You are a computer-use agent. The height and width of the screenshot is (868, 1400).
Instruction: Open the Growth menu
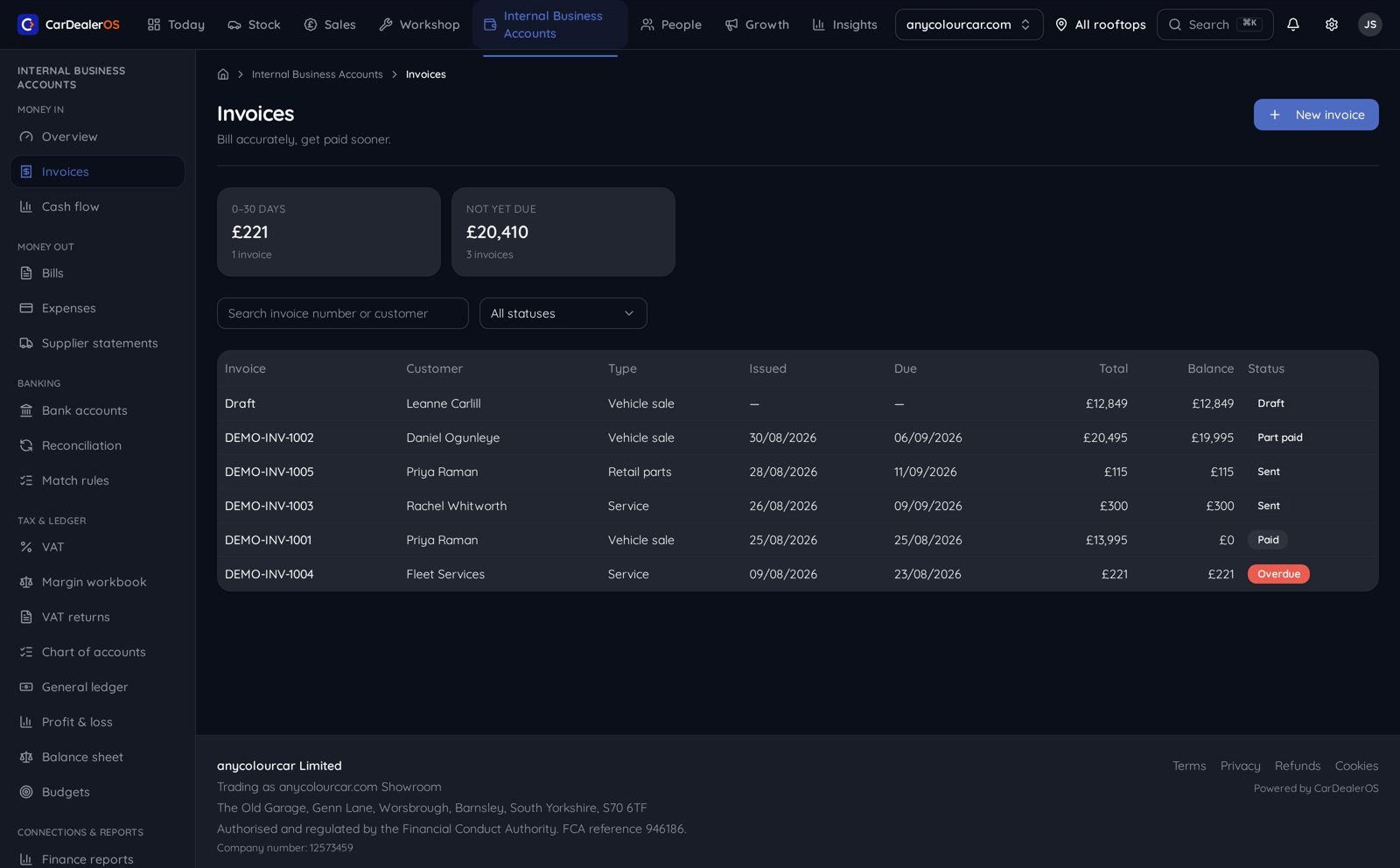pos(757,24)
